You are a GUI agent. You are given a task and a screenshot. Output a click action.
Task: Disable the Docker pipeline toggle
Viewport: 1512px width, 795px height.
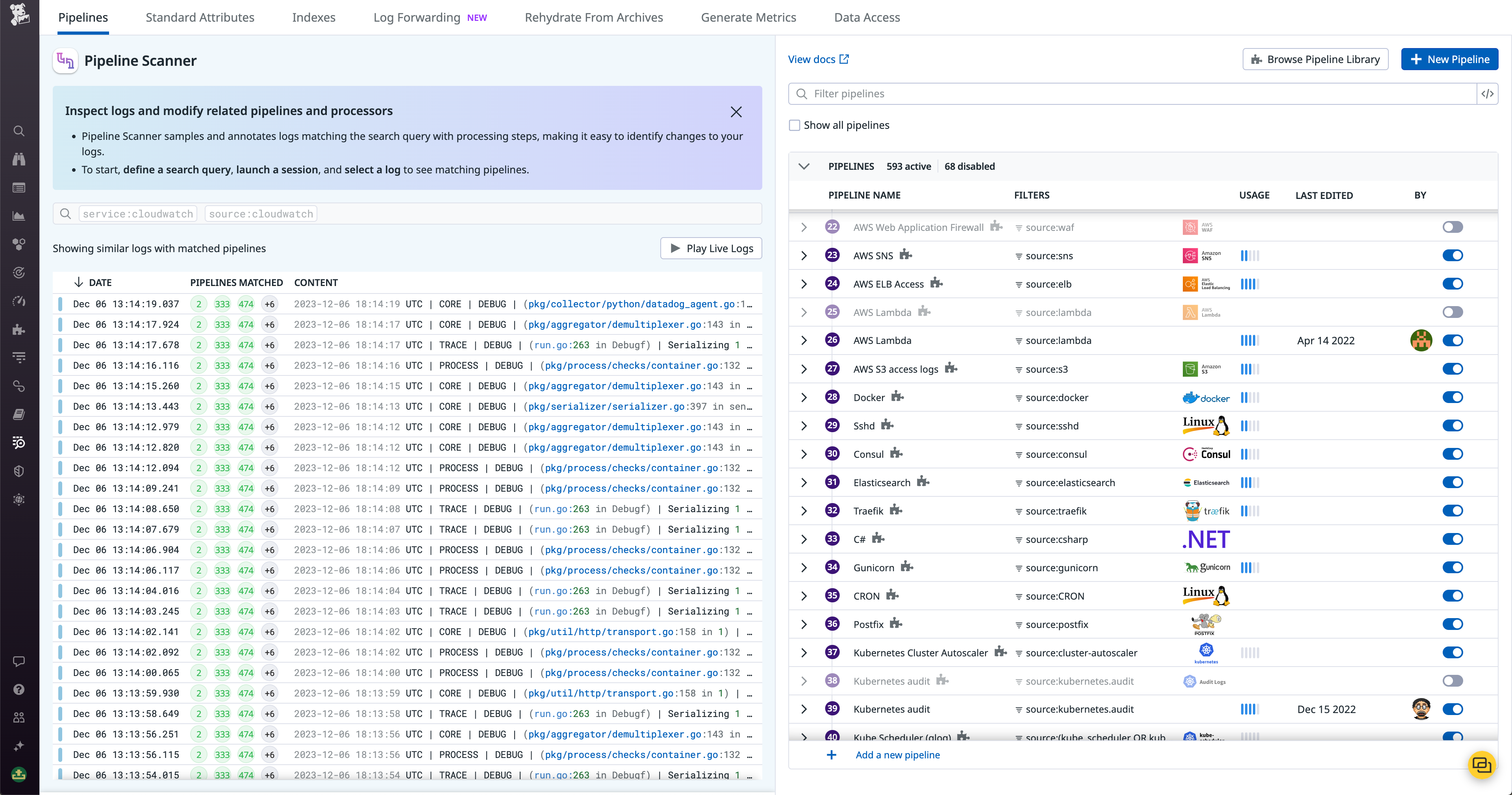coord(1453,397)
